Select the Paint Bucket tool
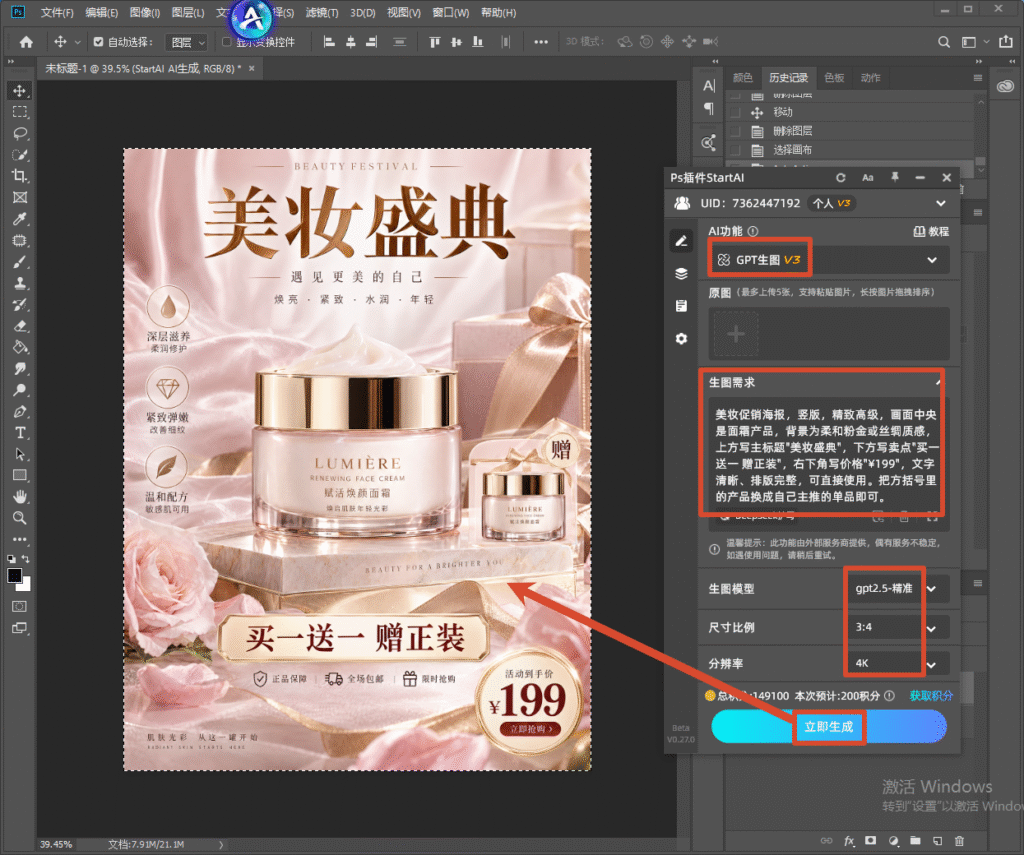1024x855 pixels. pos(20,347)
